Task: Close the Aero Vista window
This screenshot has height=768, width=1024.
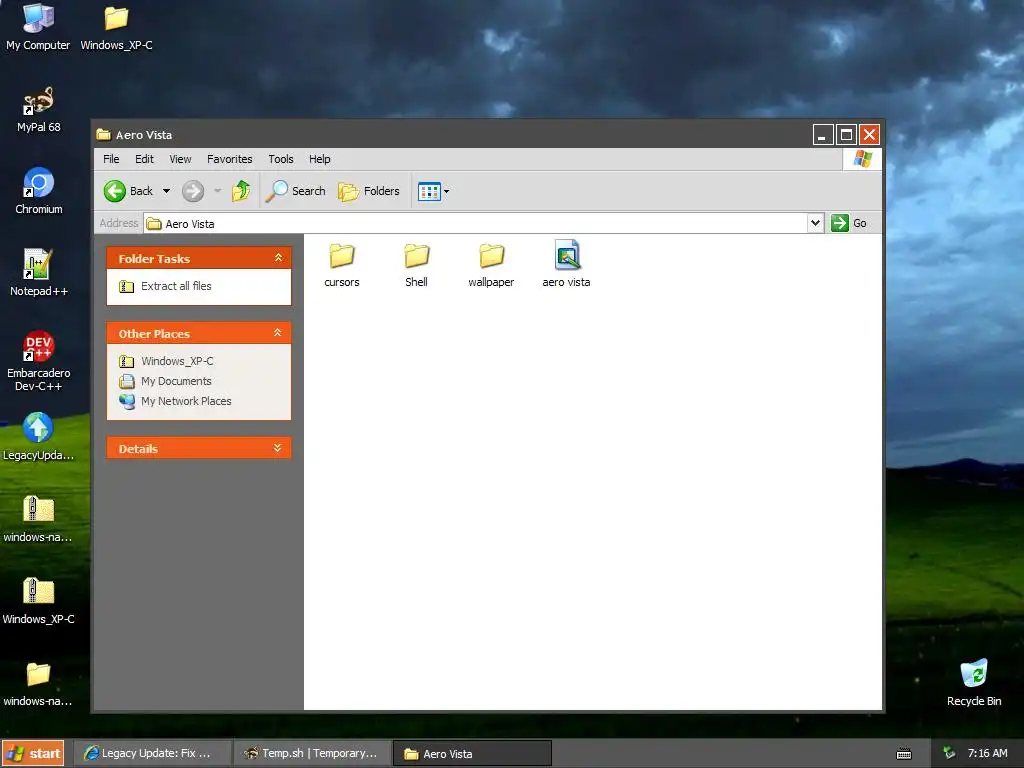Action: (x=869, y=135)
